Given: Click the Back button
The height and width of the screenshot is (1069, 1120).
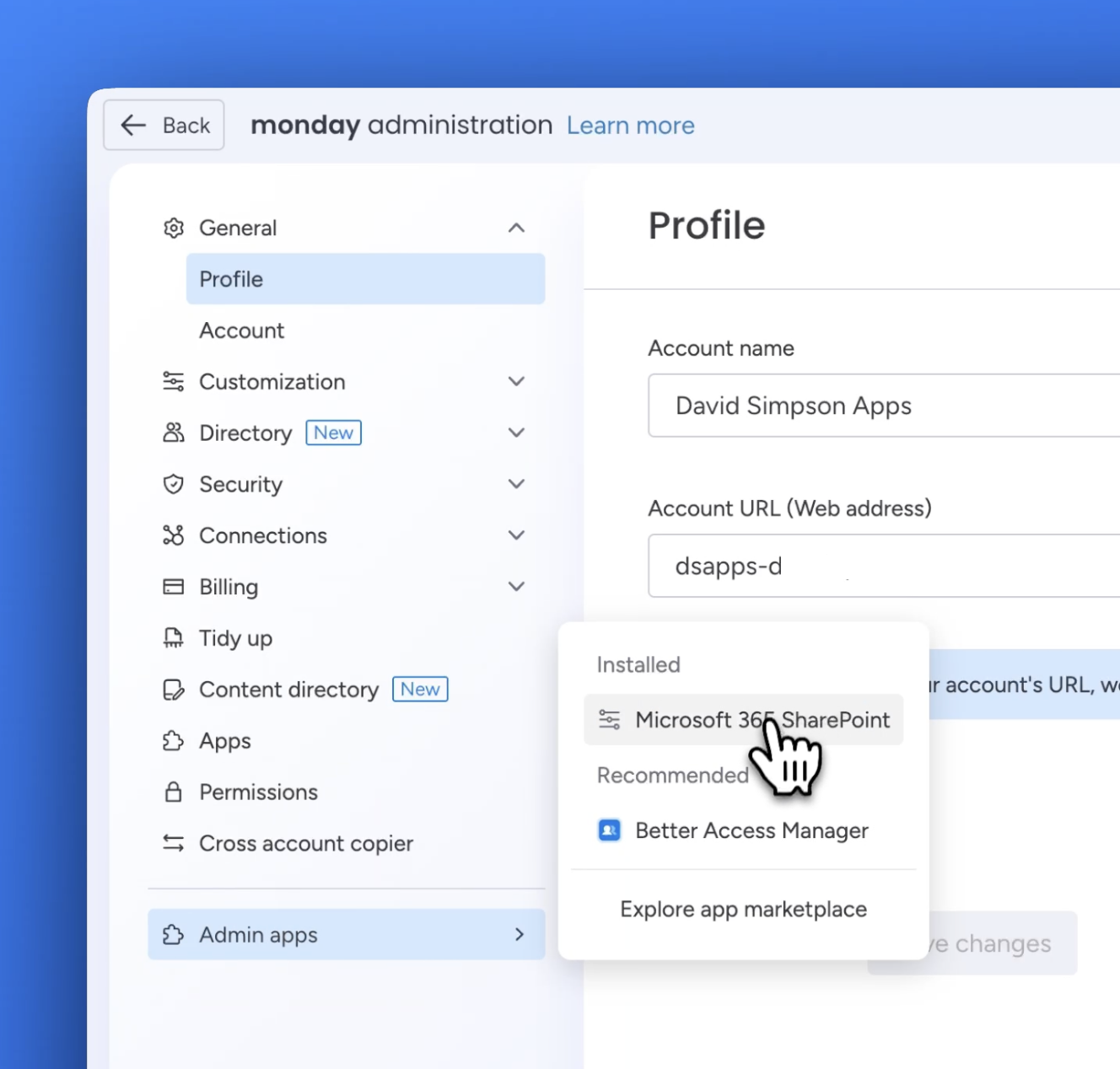Looking at the screenshot, I should tap(163, 125).
